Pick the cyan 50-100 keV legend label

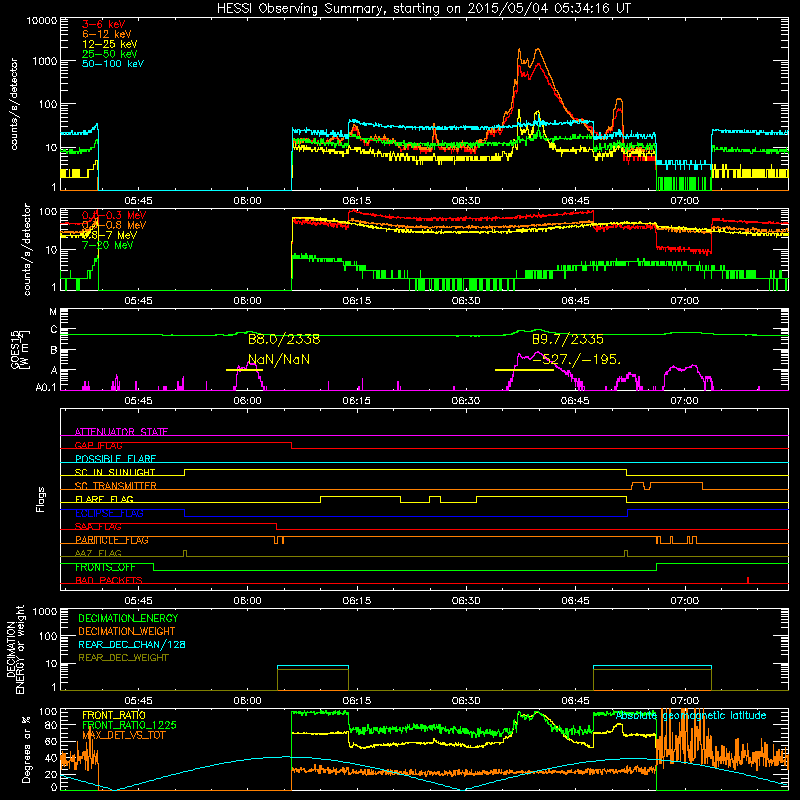pyautogui.click(x=113, y=64)
